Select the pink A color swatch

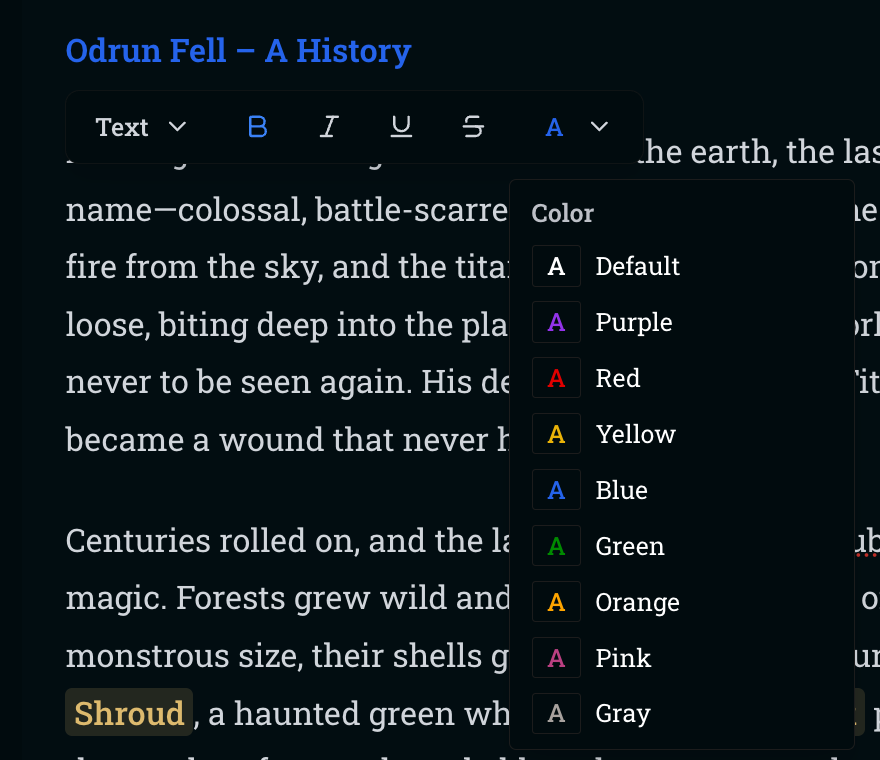(x=557, y=658)
